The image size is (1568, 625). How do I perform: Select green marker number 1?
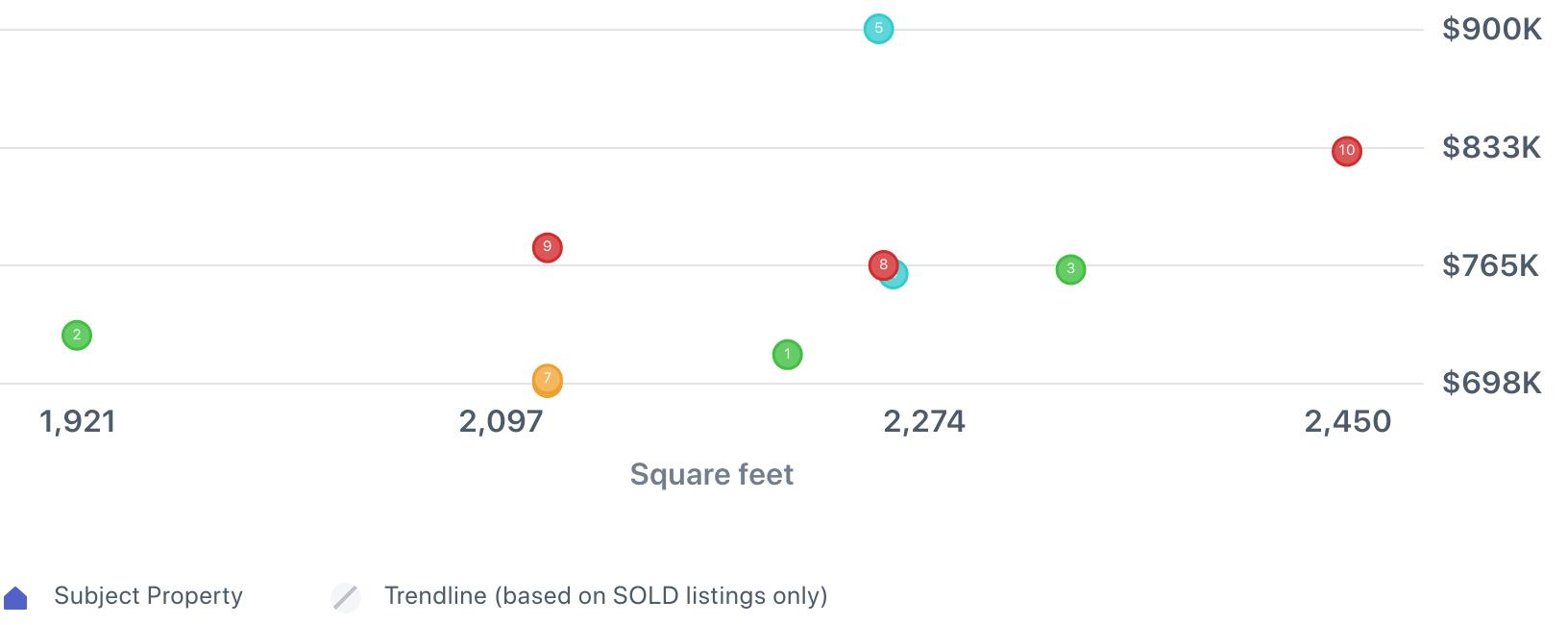click(x=787, y=355)
